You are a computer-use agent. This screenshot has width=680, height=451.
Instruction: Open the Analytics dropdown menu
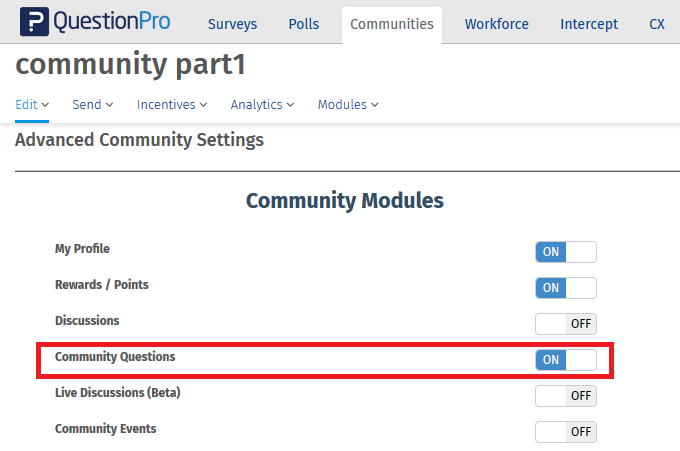point(262,104)
